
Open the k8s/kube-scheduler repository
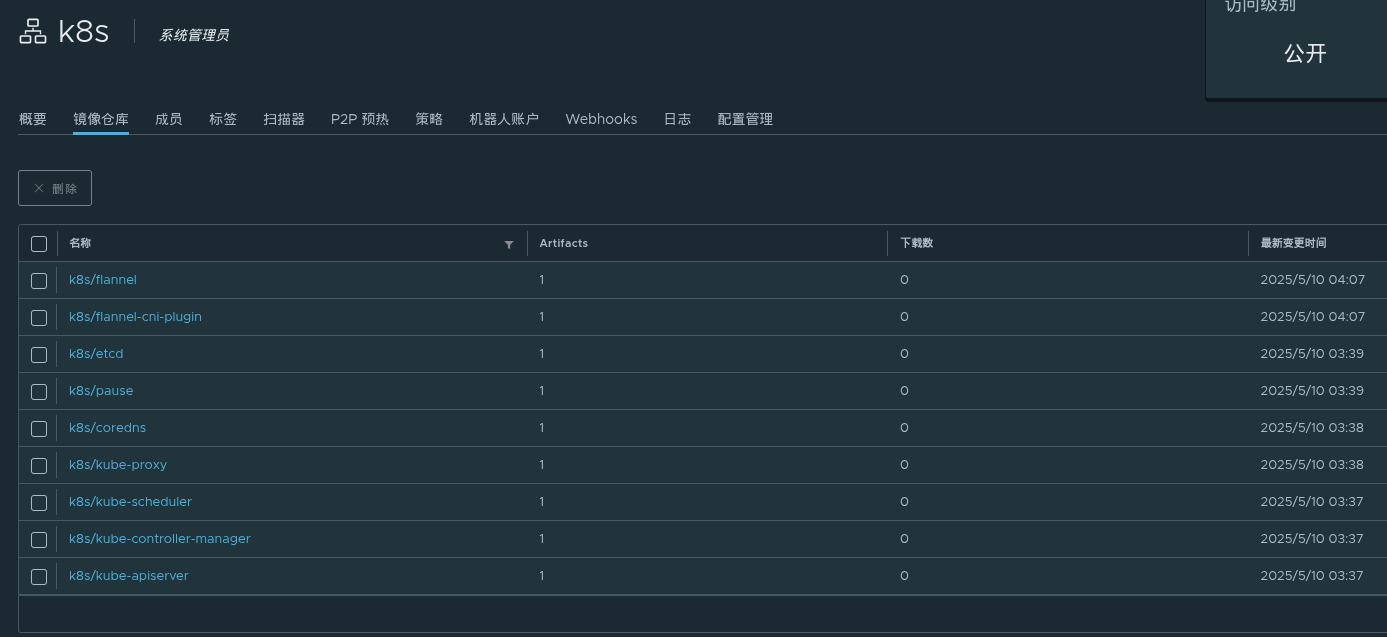point(130,502)
